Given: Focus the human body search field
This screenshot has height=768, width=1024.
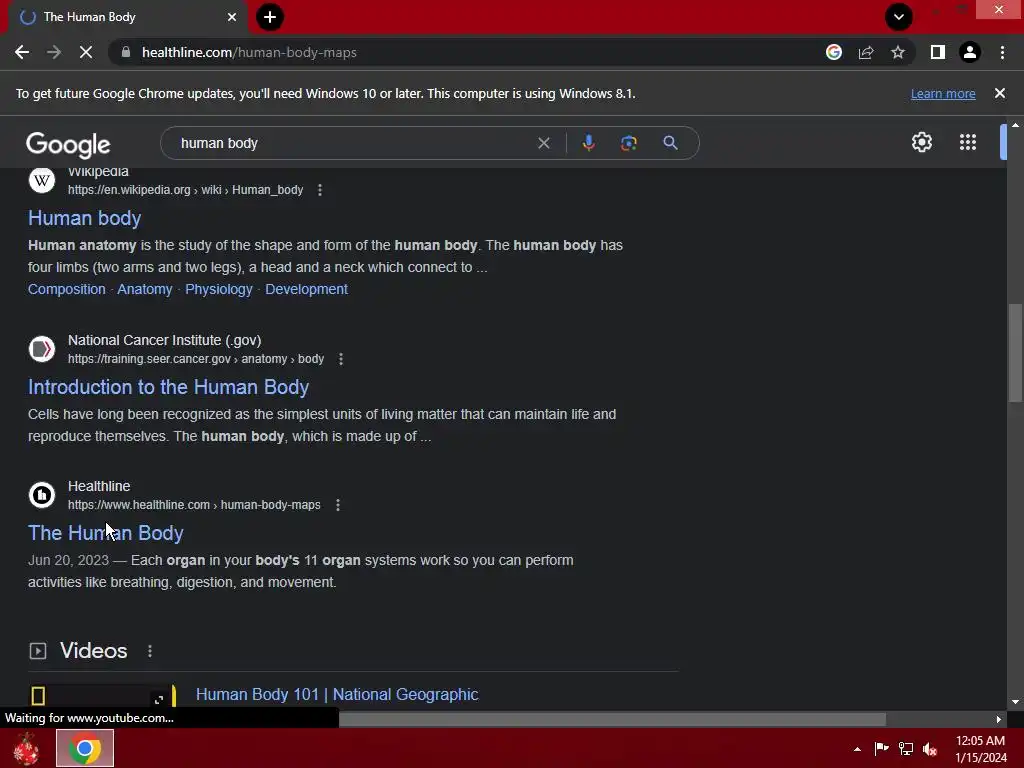Looking at the screenshot, I should pyautogui.click(x=353, y=143).
